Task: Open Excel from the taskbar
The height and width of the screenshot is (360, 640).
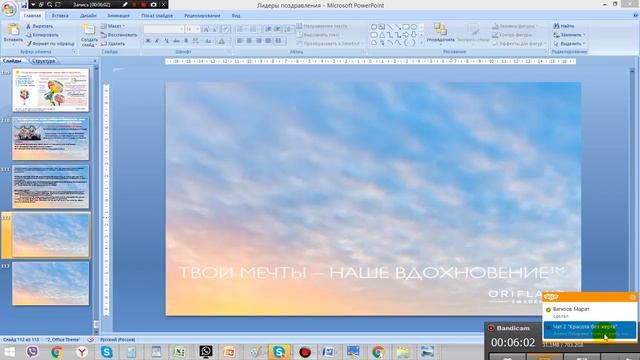Action: (x=180, y=351)
